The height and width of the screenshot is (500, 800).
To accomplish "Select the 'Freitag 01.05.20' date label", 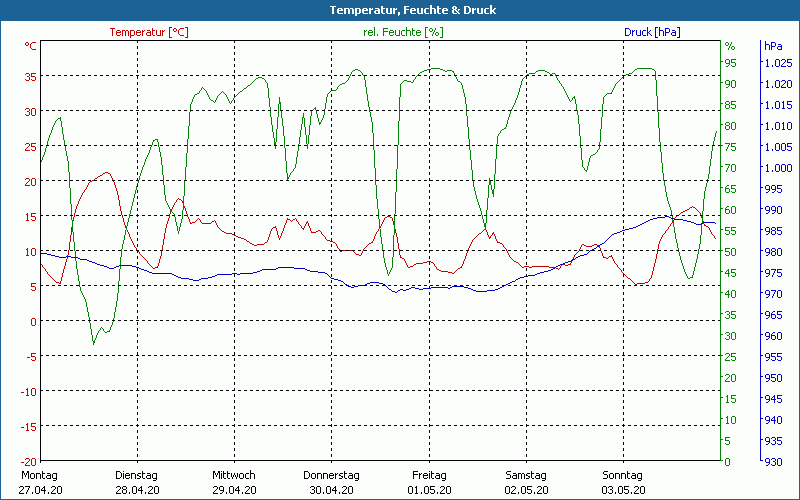I will (x=429, y=482).
